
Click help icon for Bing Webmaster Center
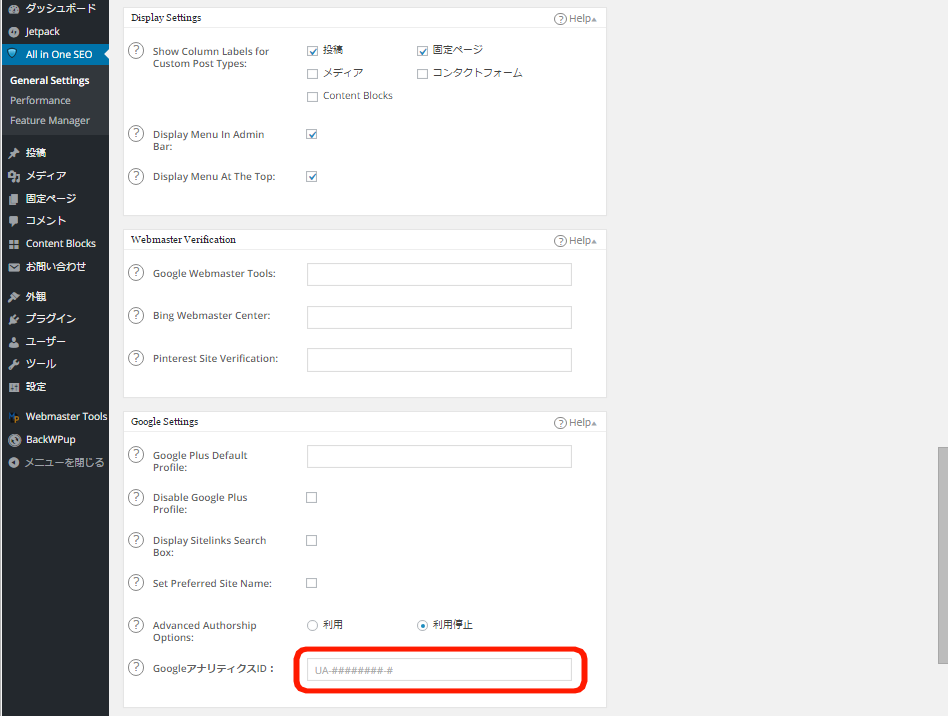[136, 315]
